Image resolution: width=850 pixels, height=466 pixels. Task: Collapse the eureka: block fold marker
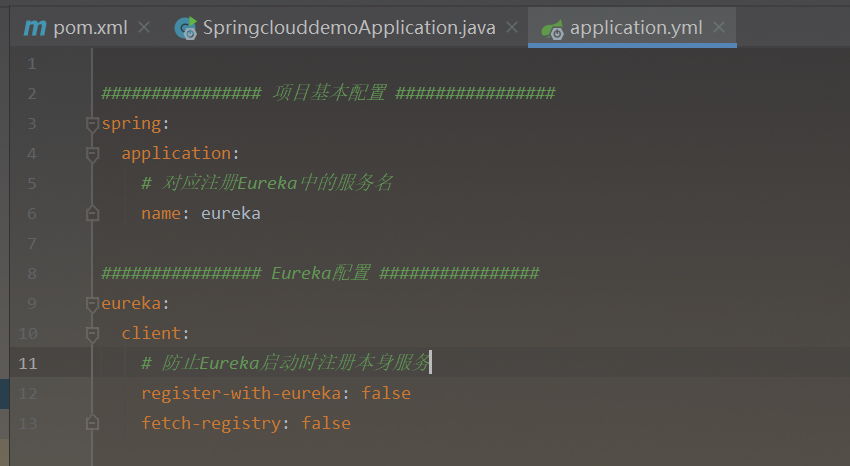point(92,304)
